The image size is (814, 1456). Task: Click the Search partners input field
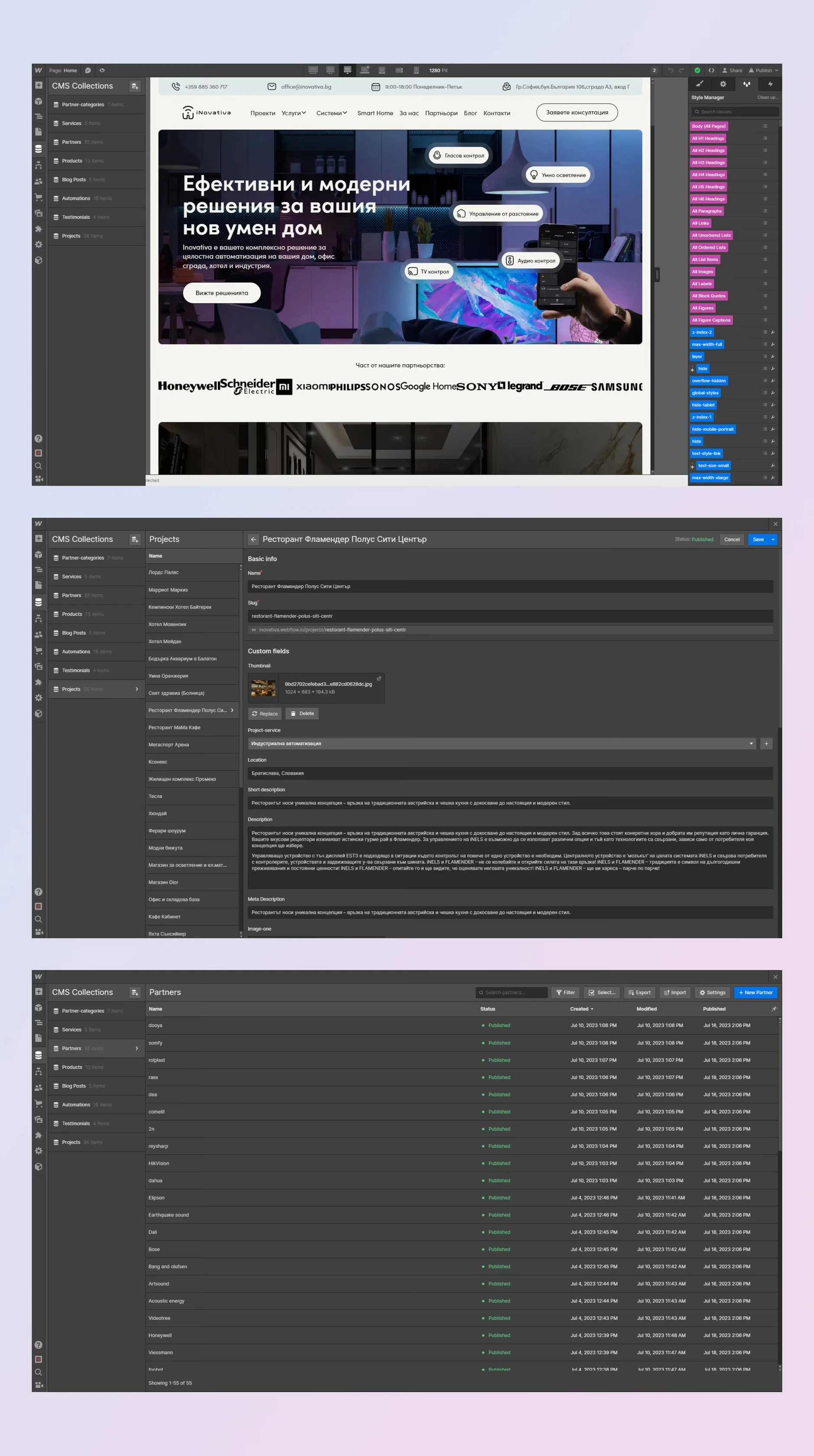(512, 993)
